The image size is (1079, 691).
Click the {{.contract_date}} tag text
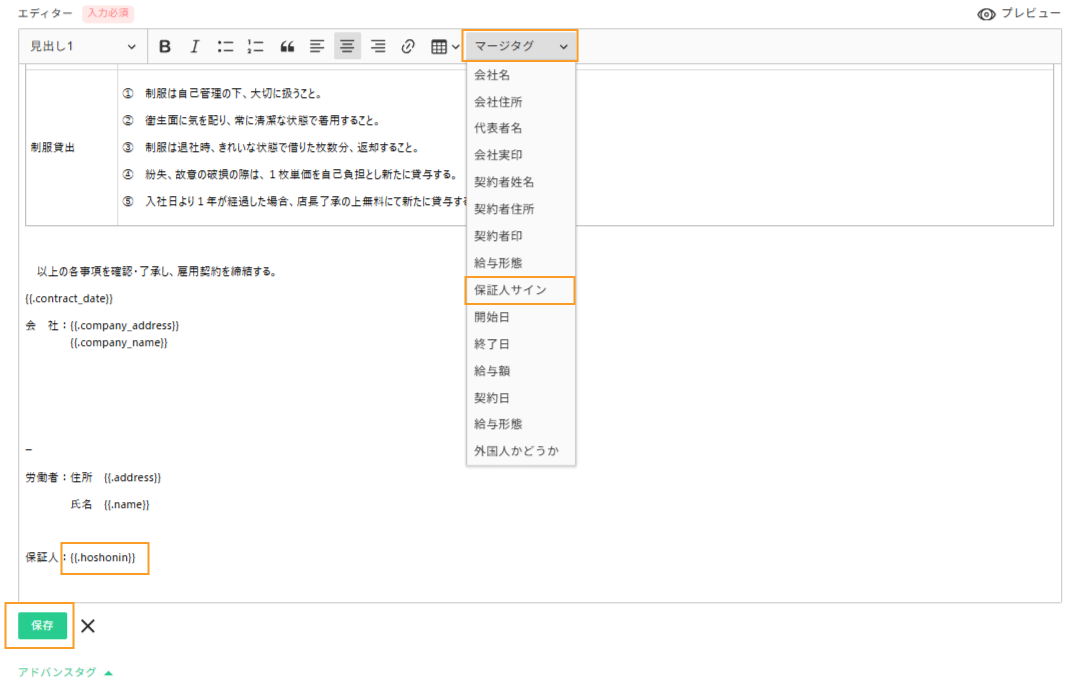[x=69, y=298]
